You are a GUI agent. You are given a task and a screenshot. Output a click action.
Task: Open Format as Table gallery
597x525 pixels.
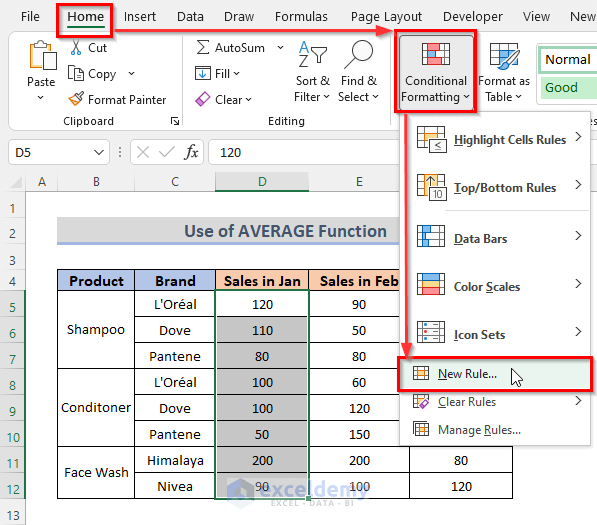tap(504, 72)
